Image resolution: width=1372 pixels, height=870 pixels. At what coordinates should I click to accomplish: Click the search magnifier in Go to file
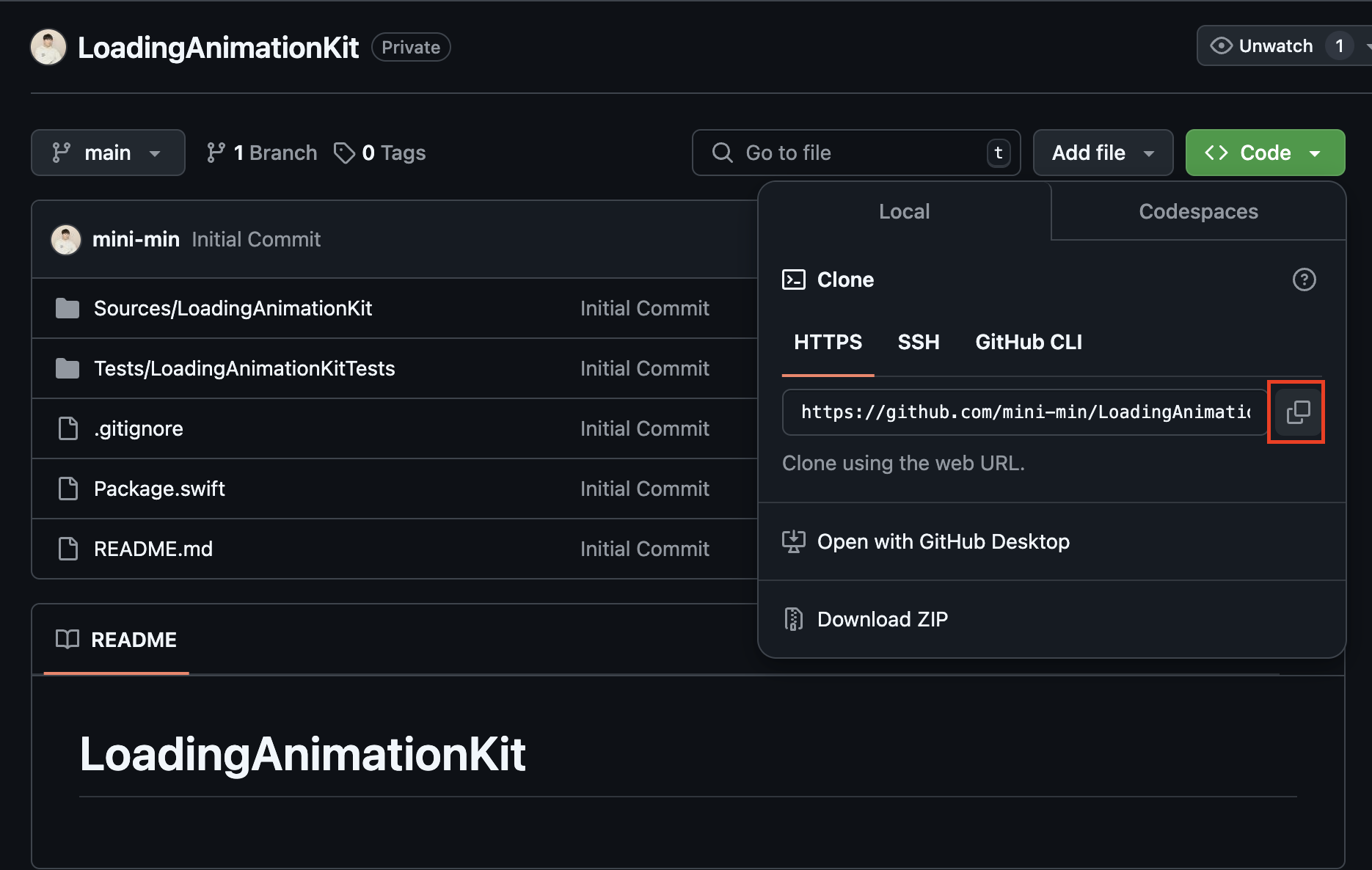[x=723, y=153]
